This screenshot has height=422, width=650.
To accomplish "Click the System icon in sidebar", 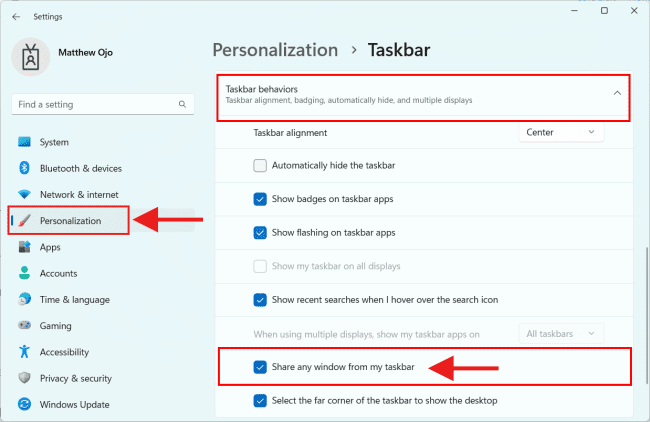I will 25,142.
